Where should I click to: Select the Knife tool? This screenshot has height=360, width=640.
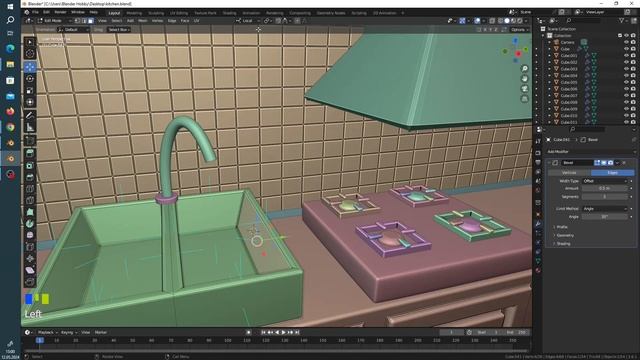pyautogui.click(x=30, y=200)
